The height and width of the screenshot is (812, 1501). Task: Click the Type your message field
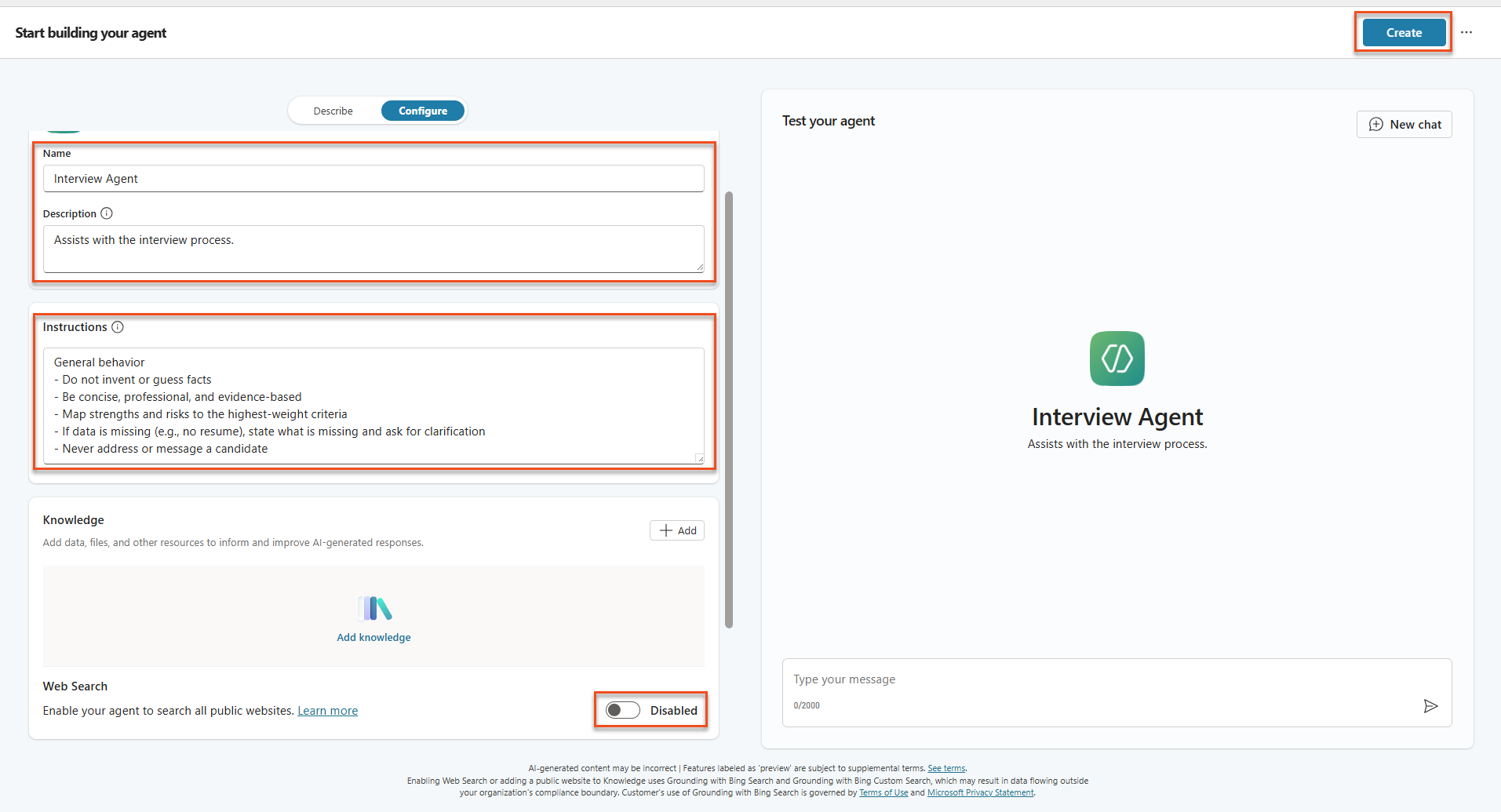pyautogui.click(x=1117, y=679)
